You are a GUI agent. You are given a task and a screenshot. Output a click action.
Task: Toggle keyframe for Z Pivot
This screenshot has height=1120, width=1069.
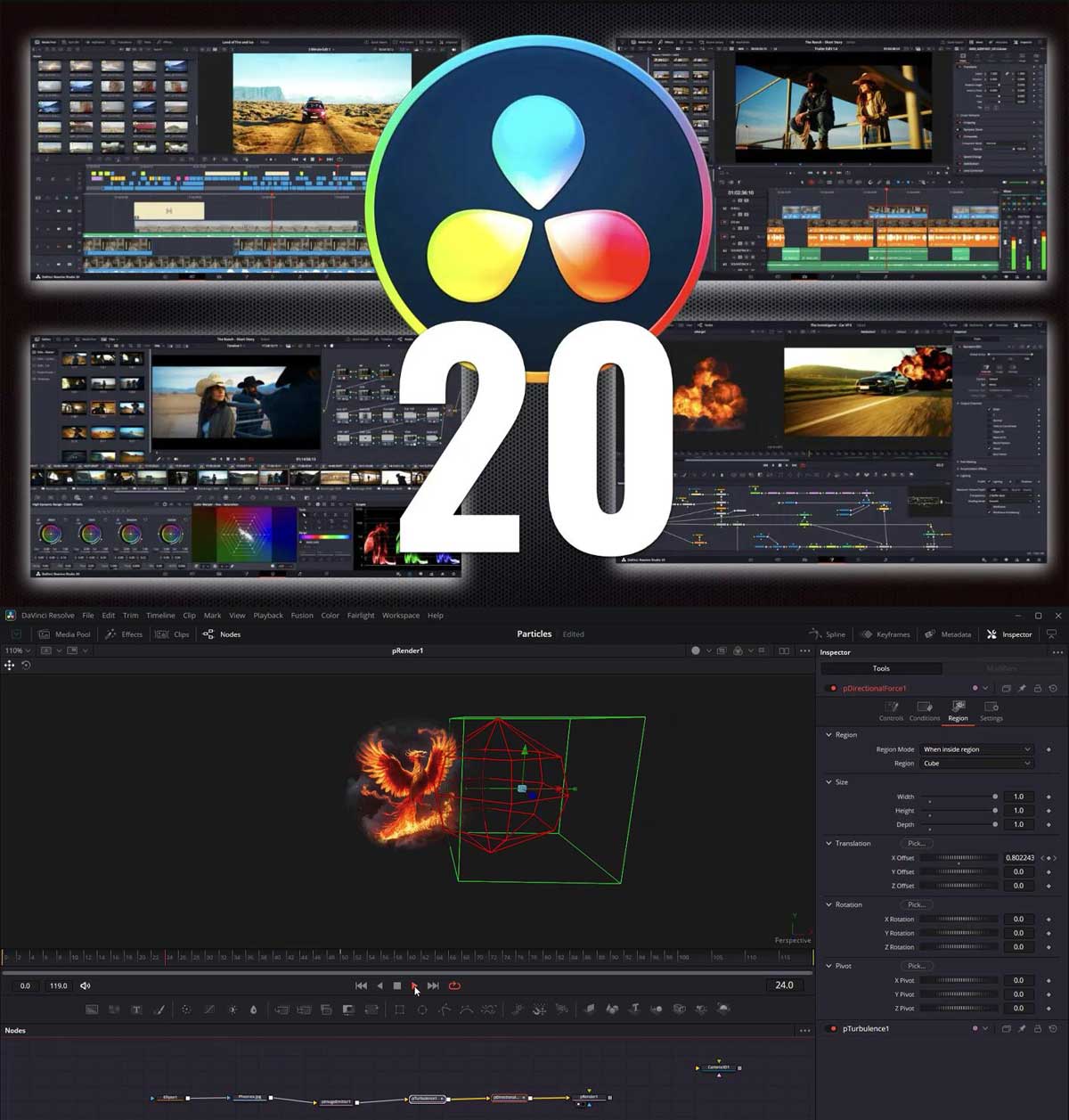pos(1049,1009)
